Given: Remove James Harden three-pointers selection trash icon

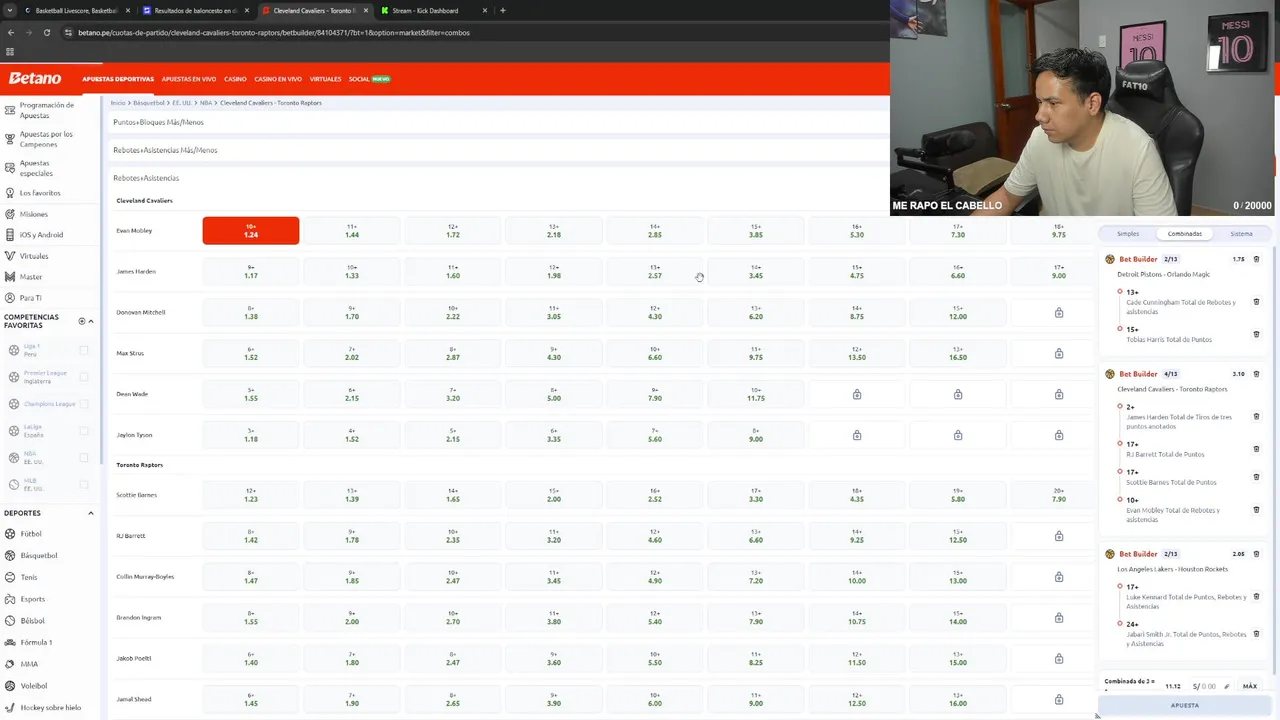Looking at the screenshot, I should 1257,417.
